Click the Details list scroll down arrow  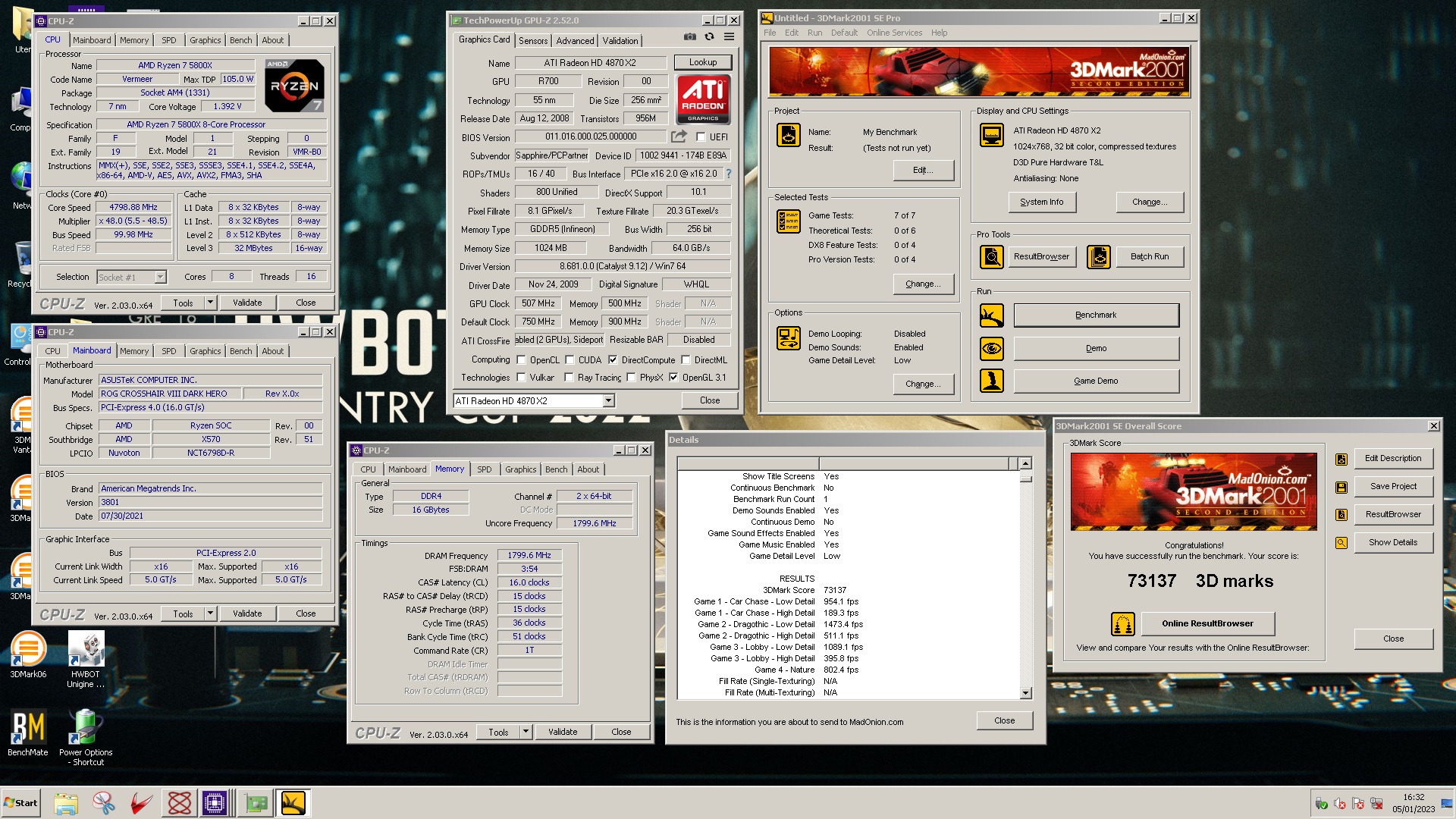click(1025, 693)
